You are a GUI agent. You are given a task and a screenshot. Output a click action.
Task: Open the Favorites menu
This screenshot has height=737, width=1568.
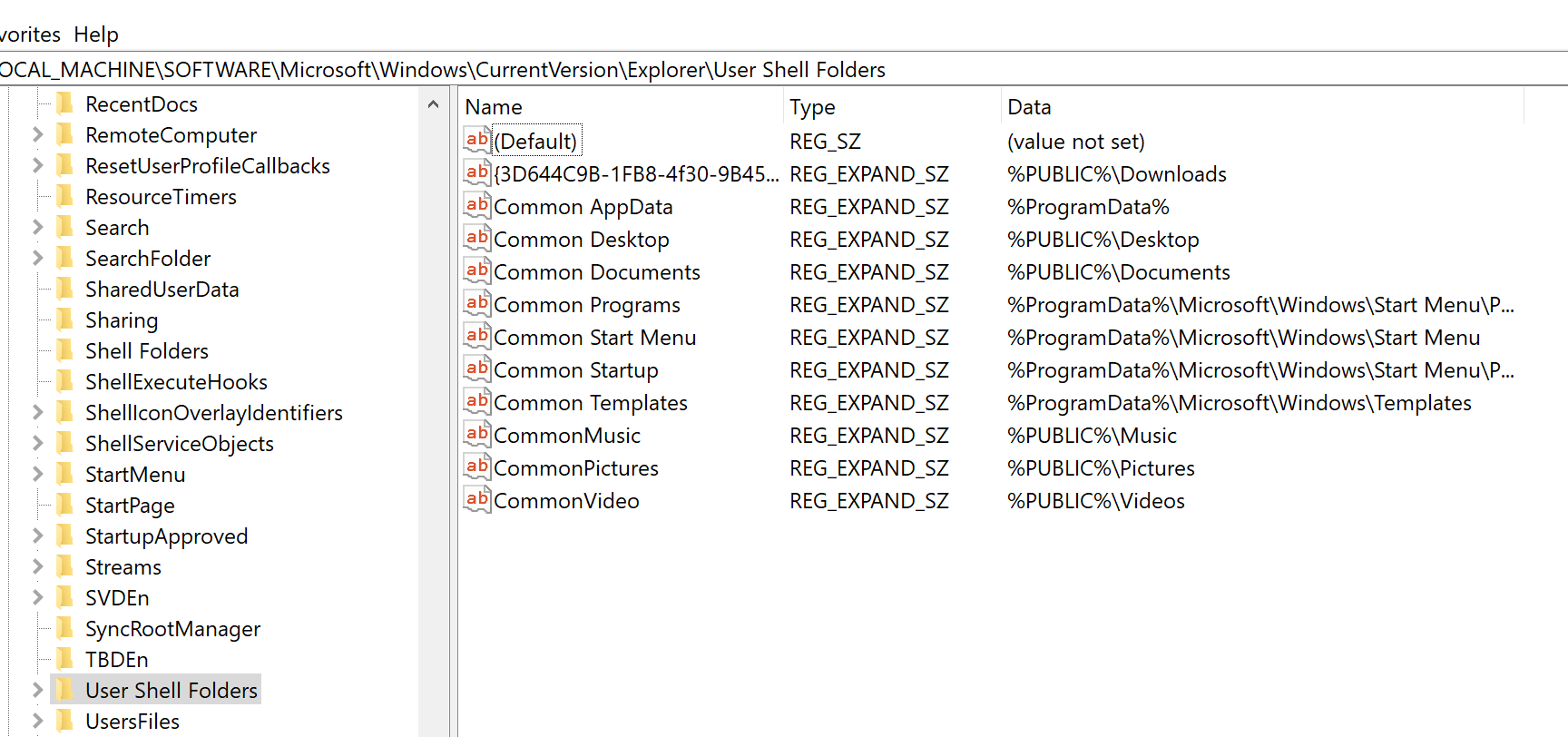pos(29,34)
